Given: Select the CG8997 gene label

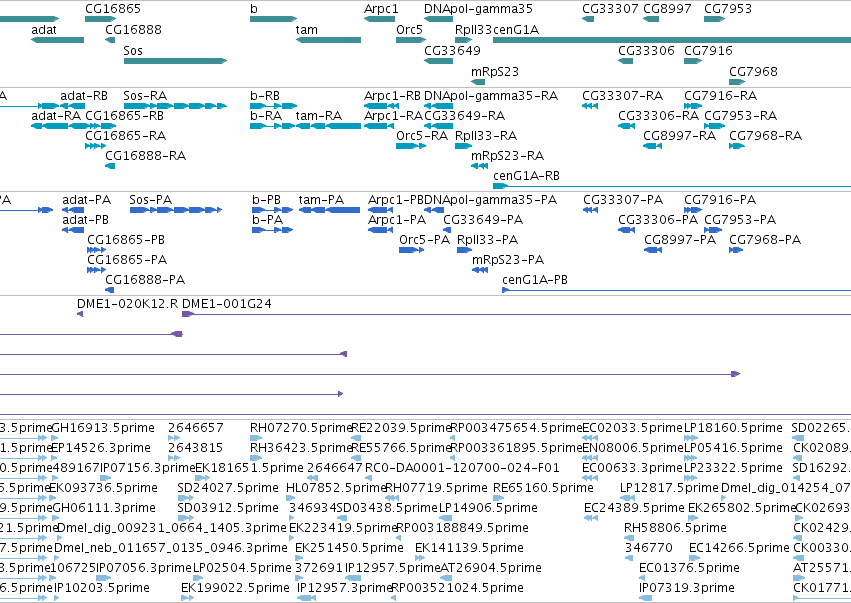Looking at the screenshot, I should (667, 9).
